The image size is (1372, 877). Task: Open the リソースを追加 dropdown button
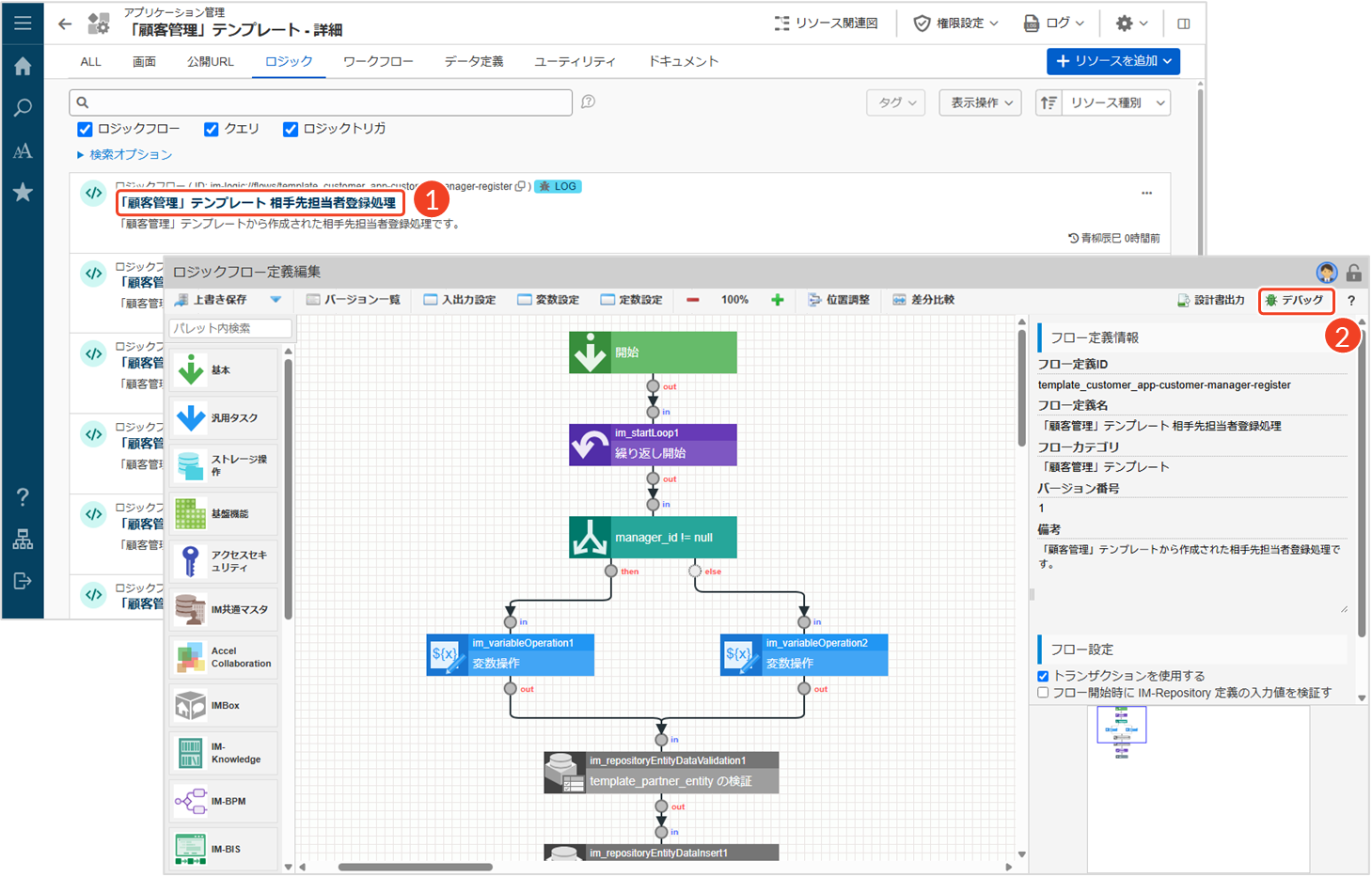[1112, 61]
